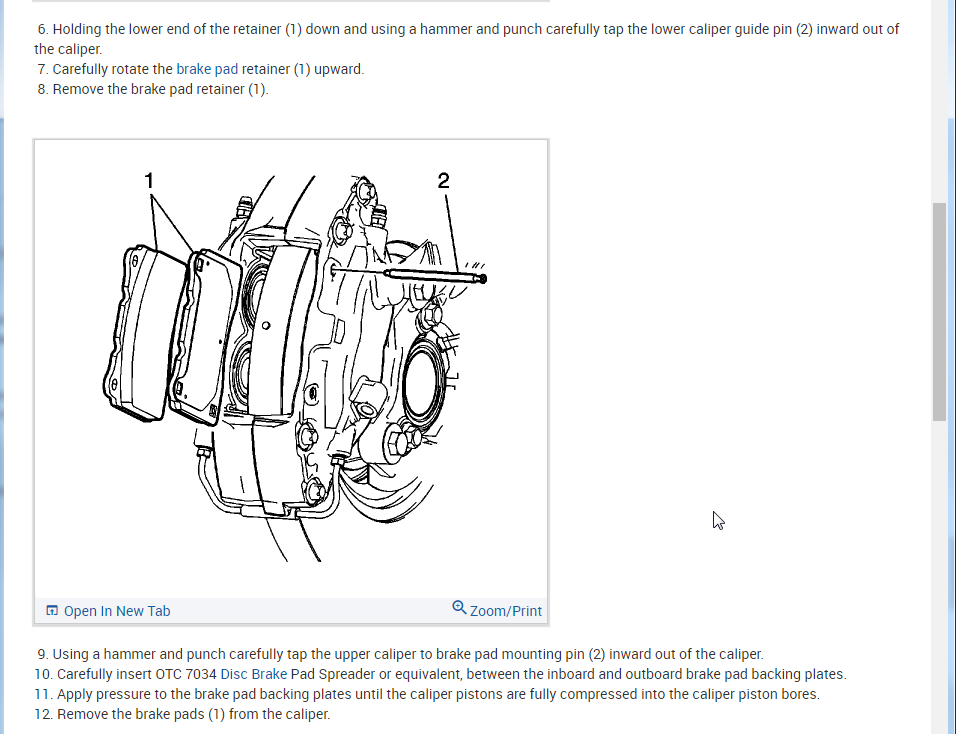The image size is (956, 734).
Task: Click the brake caliper diagram image
Action: [291, 369]
